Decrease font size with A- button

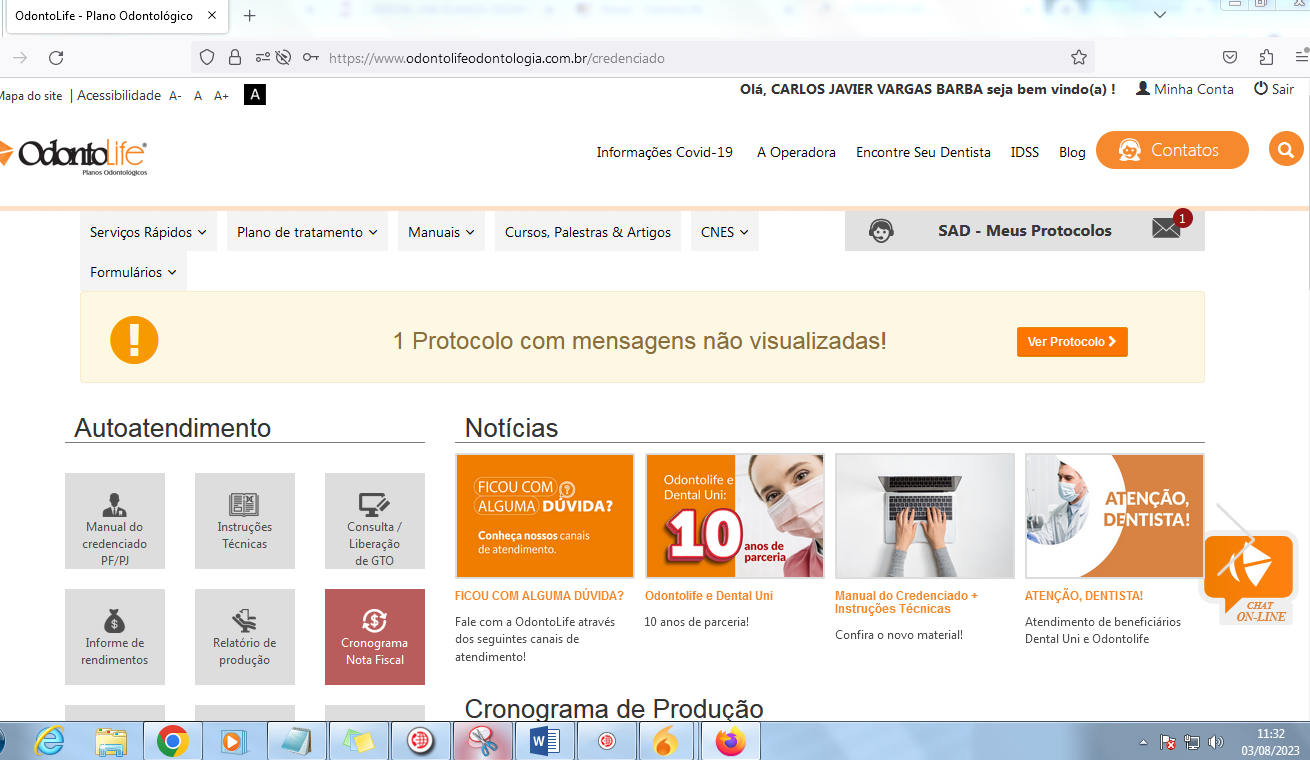[175, 96]
